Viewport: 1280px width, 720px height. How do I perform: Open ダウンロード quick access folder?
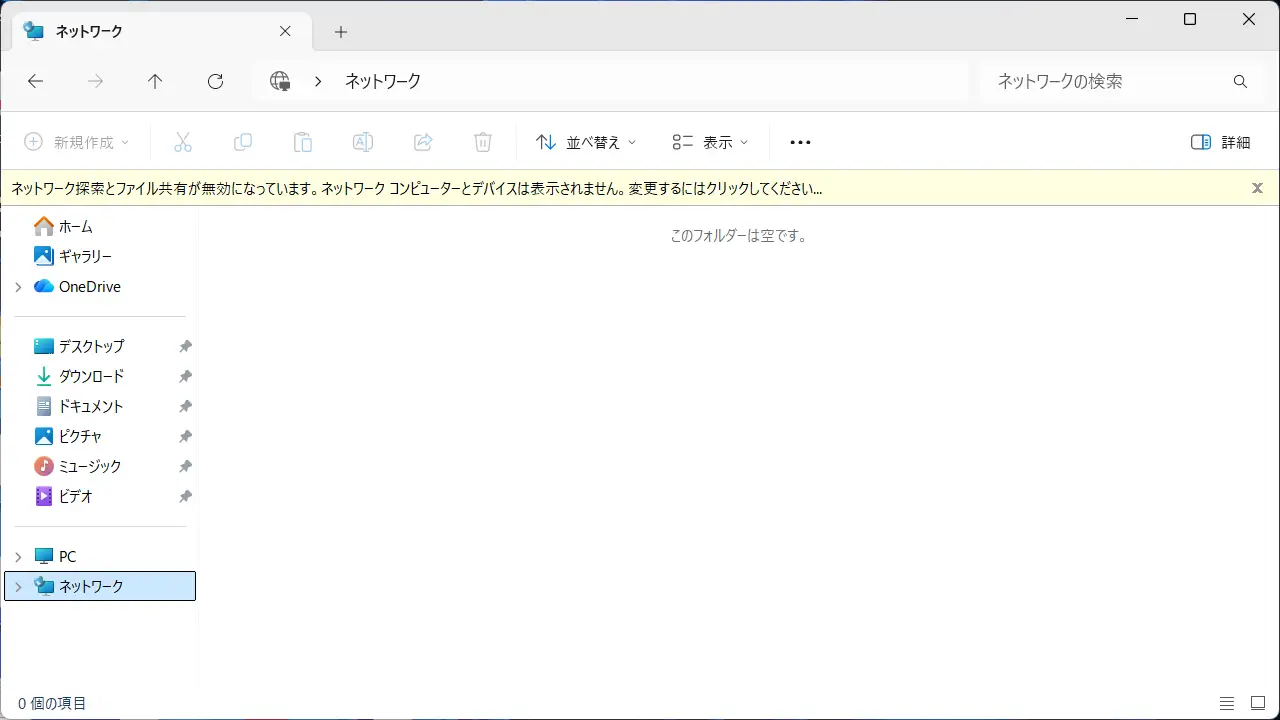[x=79, y=376]
